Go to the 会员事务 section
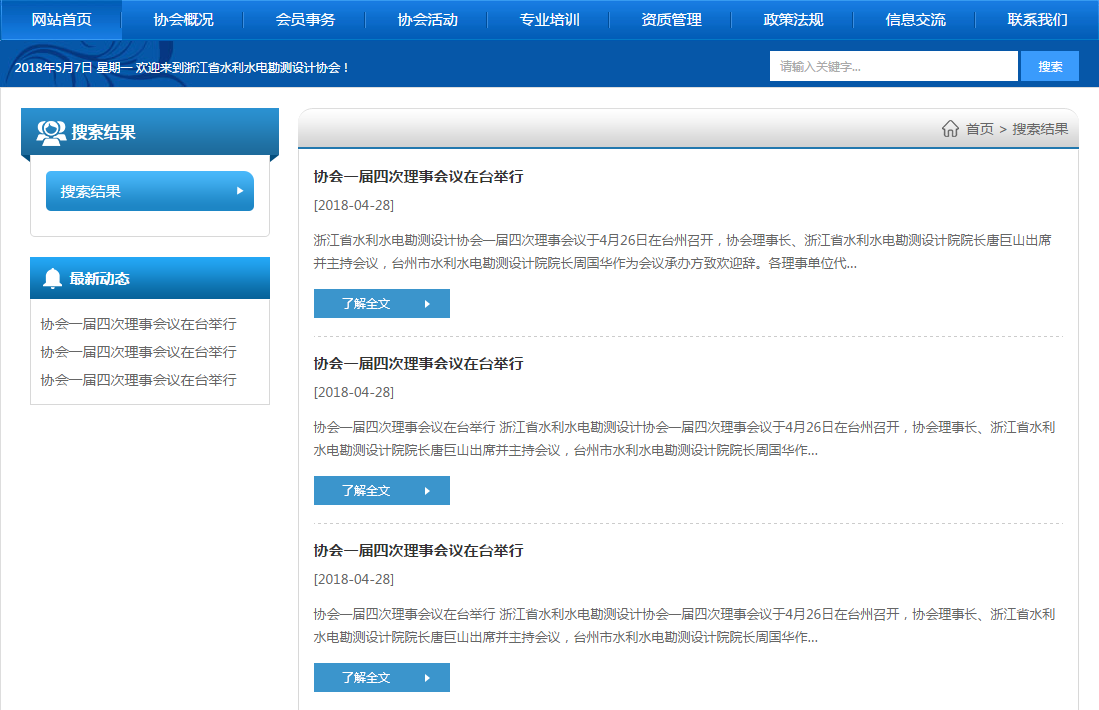The height and width of the screenshot is (710, 1099). (x=305, y=20)
